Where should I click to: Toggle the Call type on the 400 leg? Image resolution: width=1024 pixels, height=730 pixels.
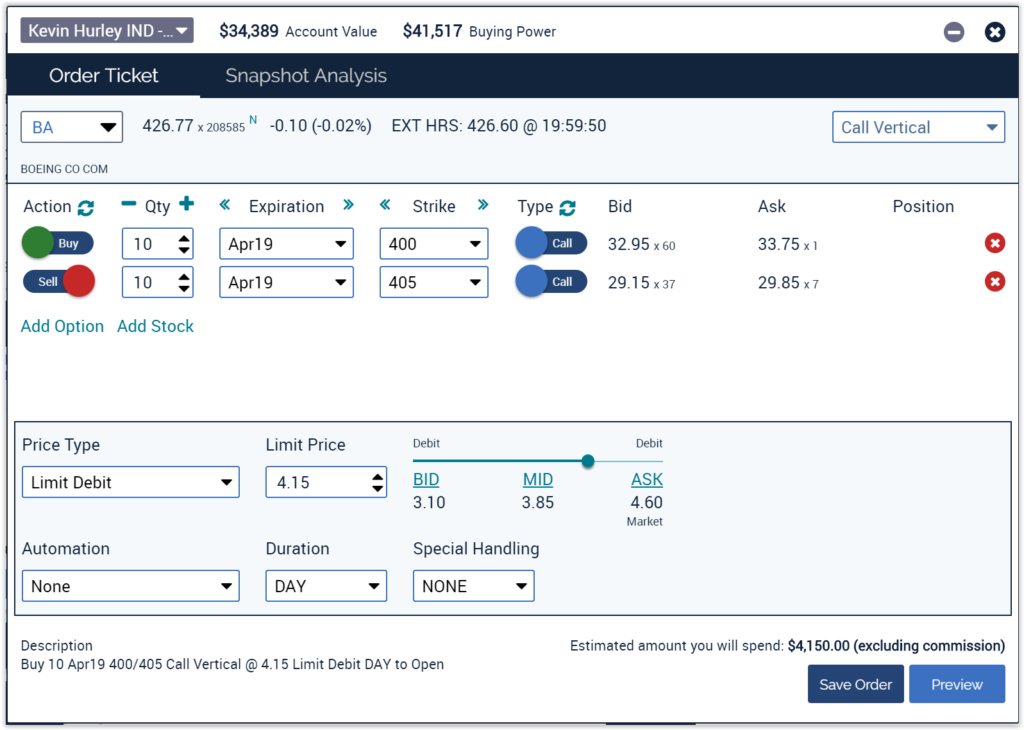pyautogui.click(x=551, y=243)
